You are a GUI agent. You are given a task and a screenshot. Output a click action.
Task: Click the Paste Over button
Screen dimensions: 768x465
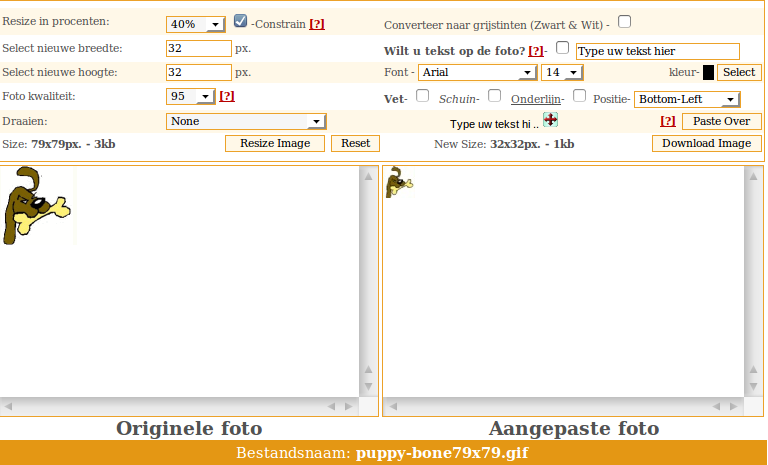pos(721,121)
